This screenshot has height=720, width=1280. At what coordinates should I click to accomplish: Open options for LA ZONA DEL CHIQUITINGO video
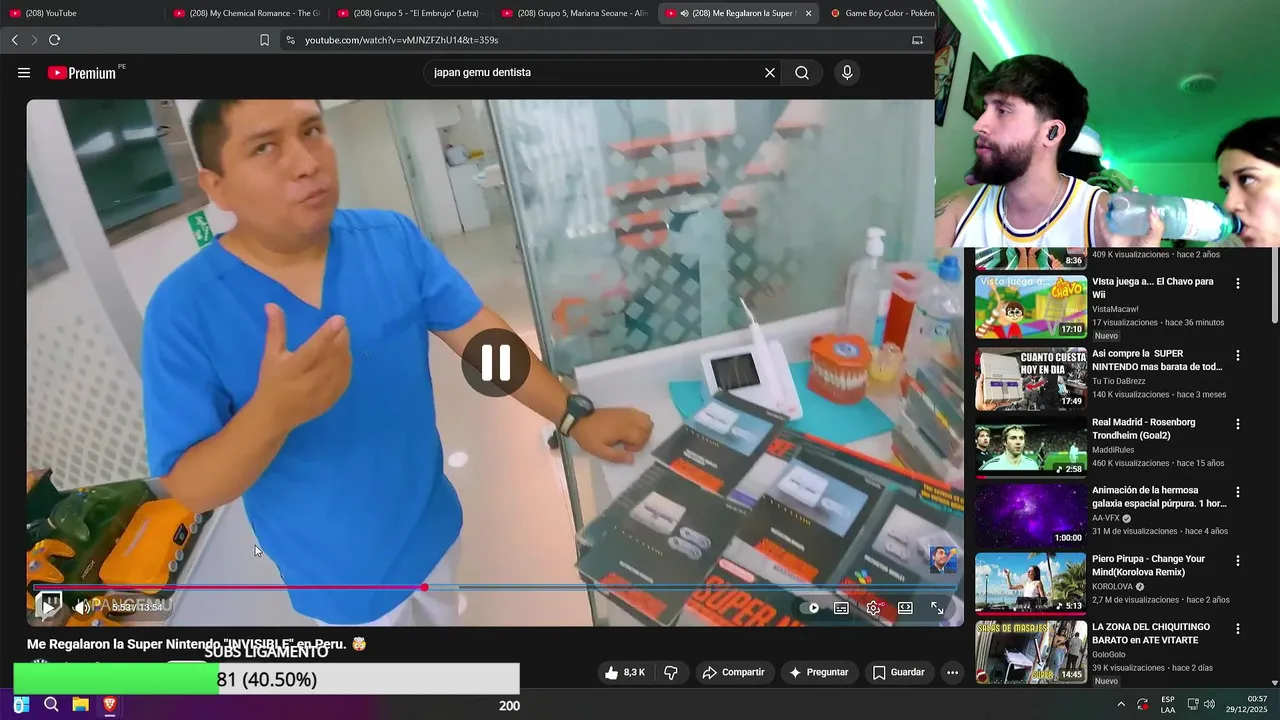pos(1238,629)
